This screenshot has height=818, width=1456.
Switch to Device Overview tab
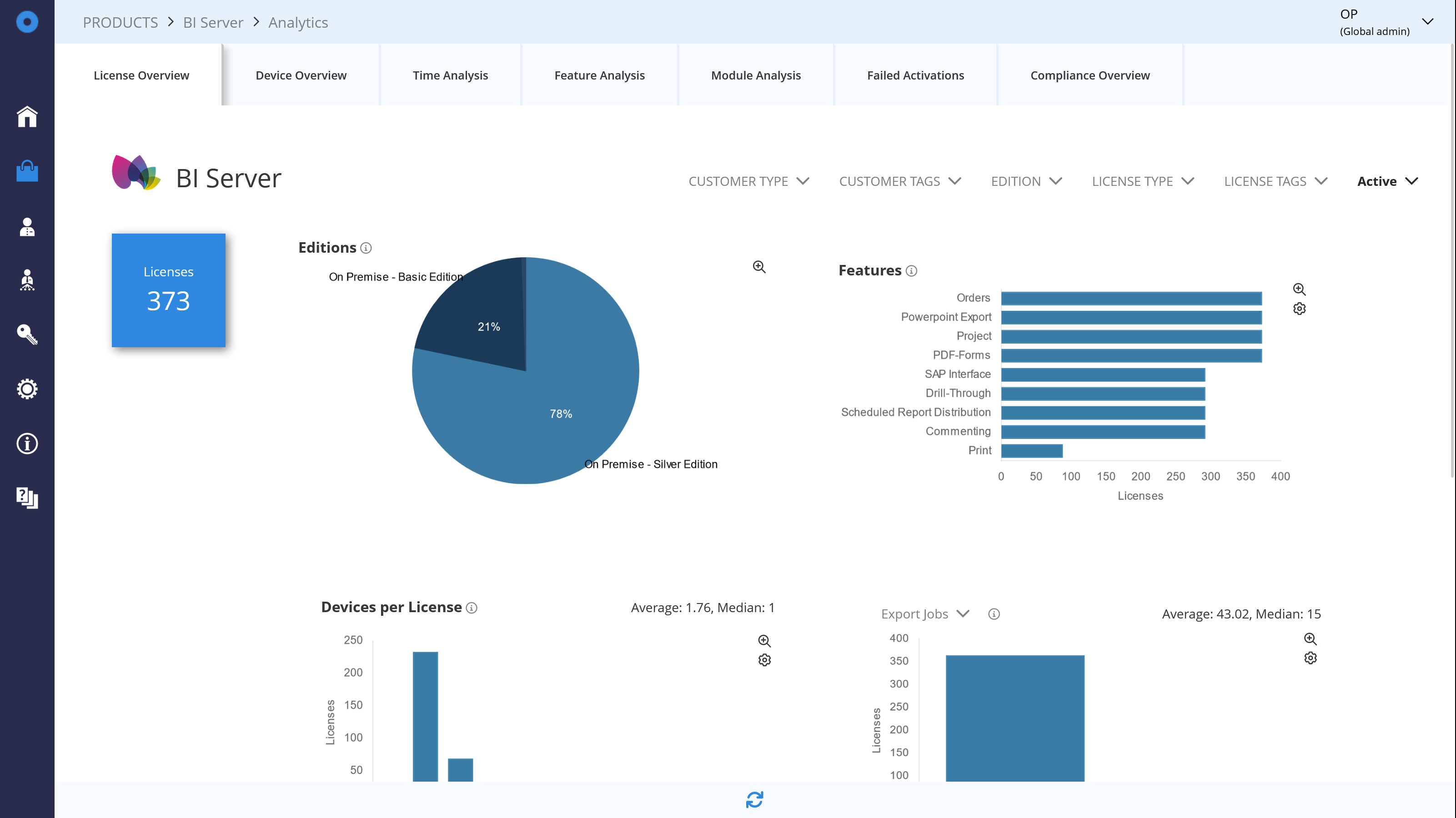pyautogui.click(x=301, y=75)
